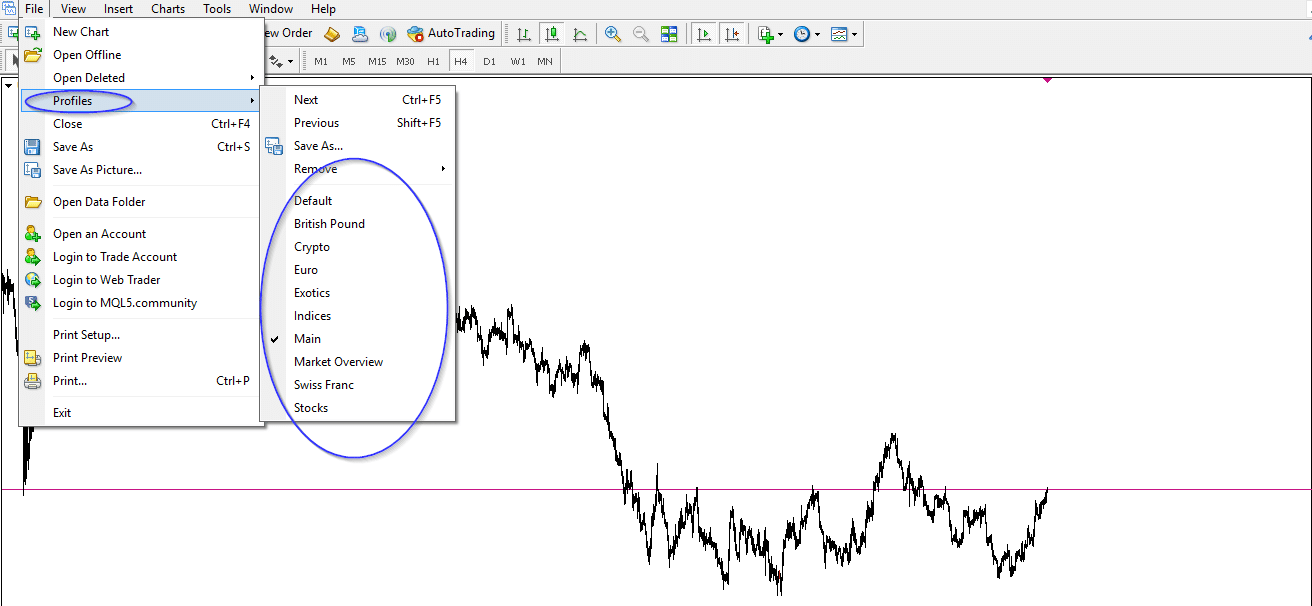Click the VPS cloud icon

click(x=360, y=34)
